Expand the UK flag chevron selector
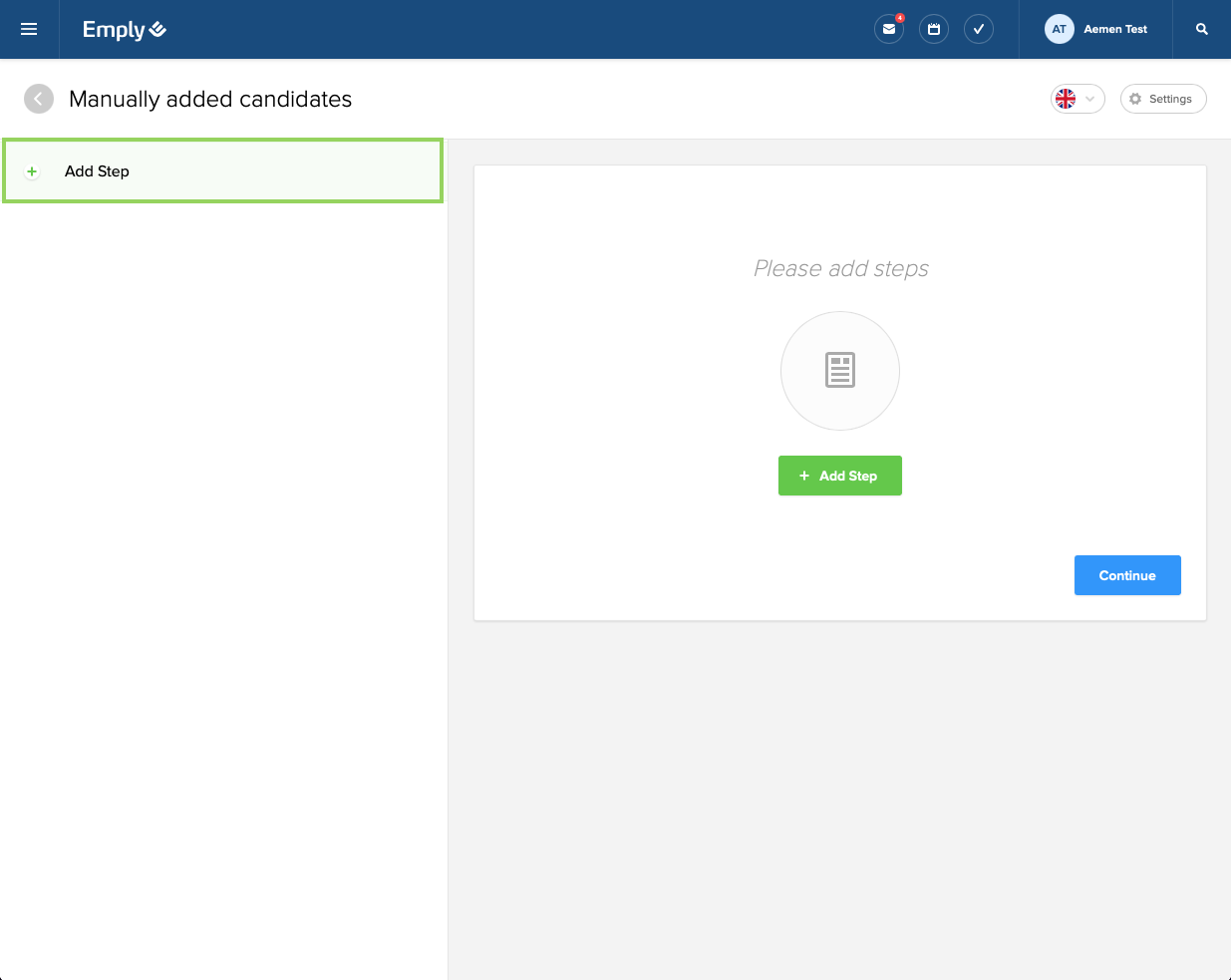Image resolution: width=1231 pixels, height=980 pixels. coord(1089,99)
